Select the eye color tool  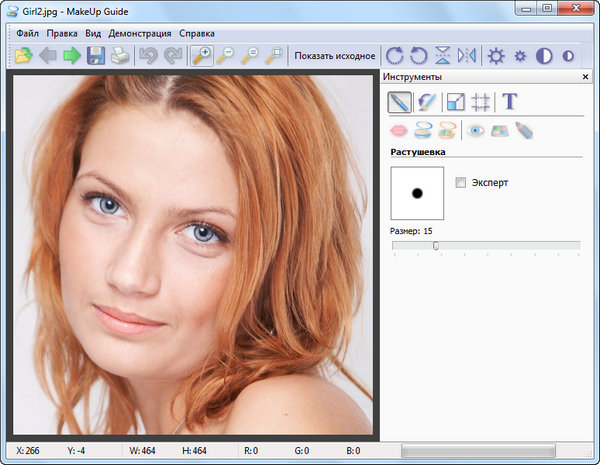pos(476,130)
